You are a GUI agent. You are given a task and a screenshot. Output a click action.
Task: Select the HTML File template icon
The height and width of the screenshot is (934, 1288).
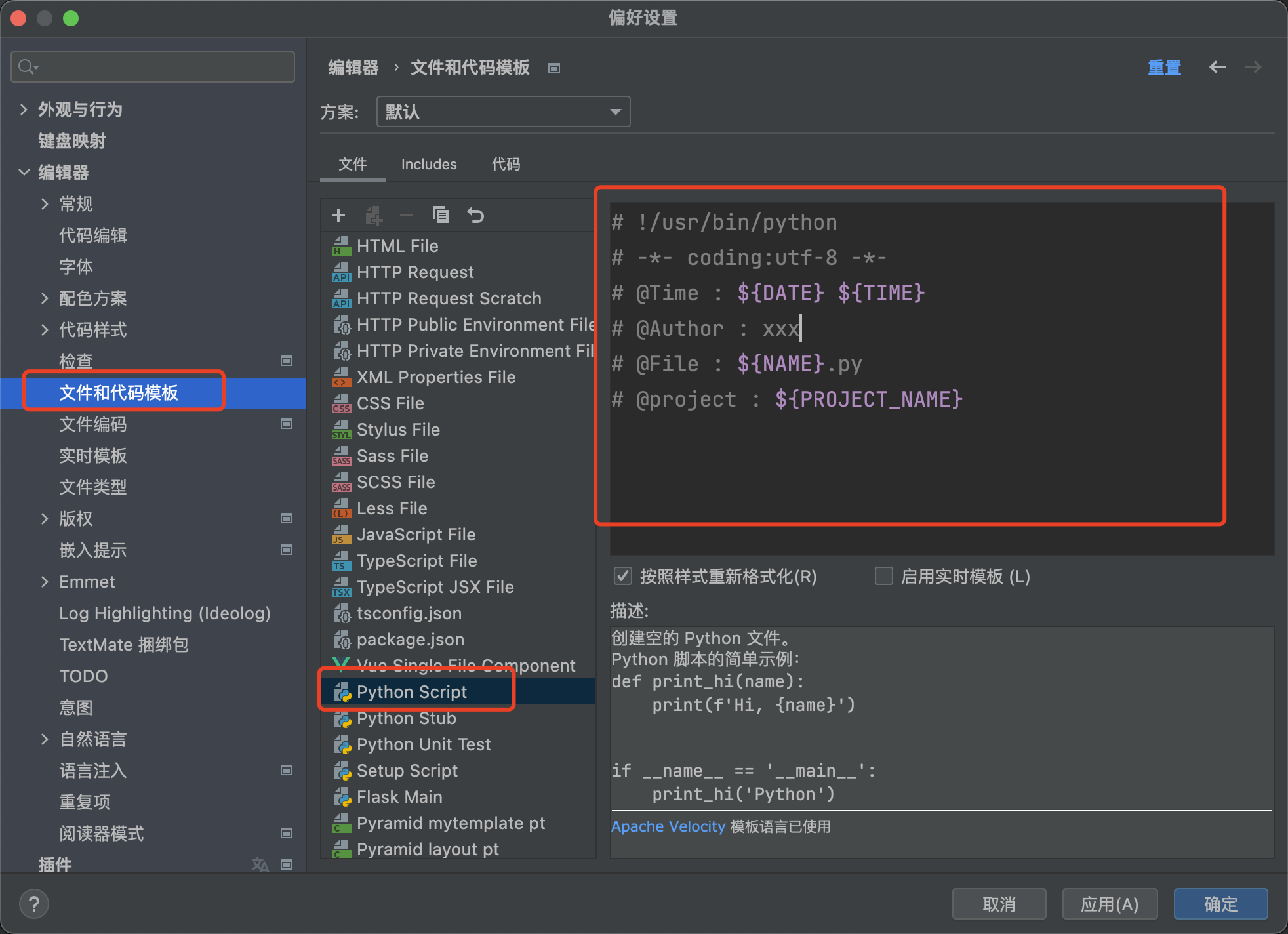(x=342, y=246)
